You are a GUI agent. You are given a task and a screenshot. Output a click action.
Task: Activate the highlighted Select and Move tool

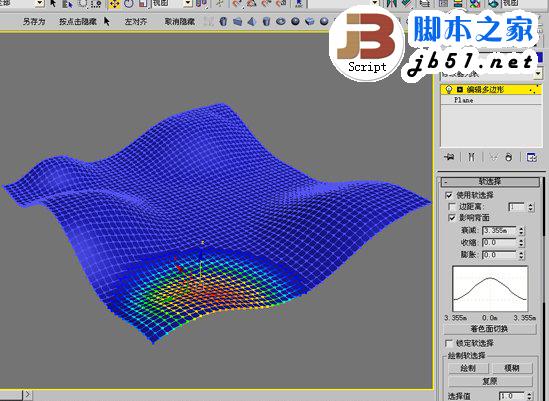tap(114, 4)
